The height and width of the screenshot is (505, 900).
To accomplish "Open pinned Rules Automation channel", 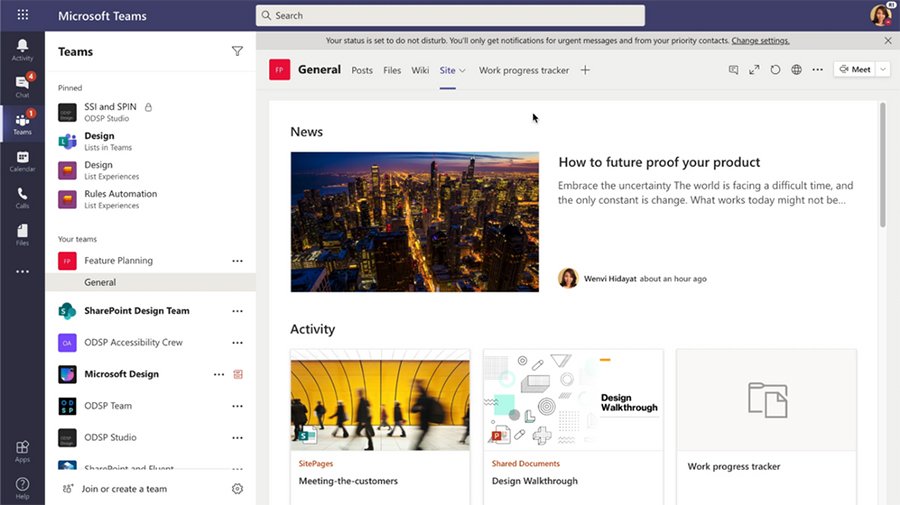I will coord(150,199).
